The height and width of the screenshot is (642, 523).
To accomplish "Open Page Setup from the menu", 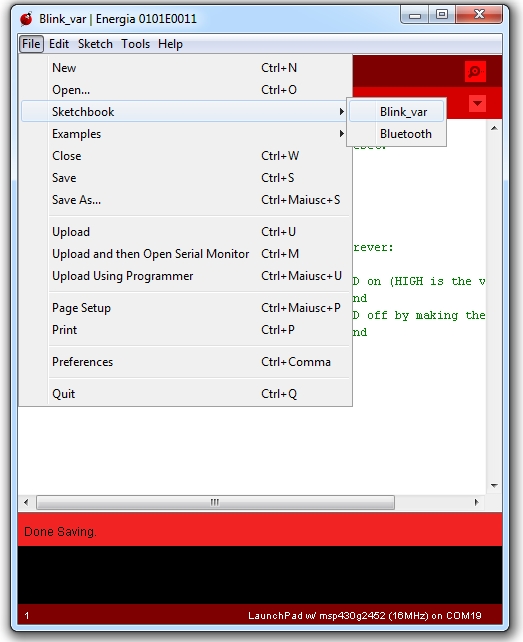I will (x=185, y=308).
